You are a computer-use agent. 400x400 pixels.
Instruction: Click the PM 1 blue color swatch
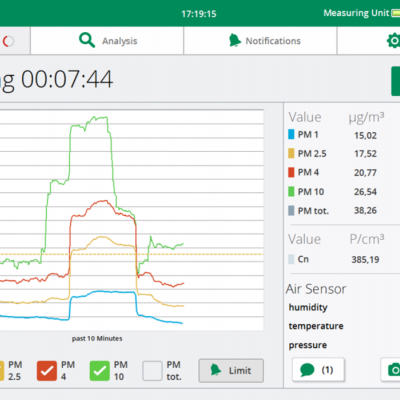point(291,134)
